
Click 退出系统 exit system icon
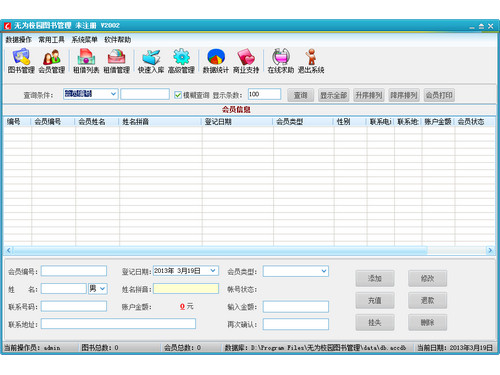[311, 61]
